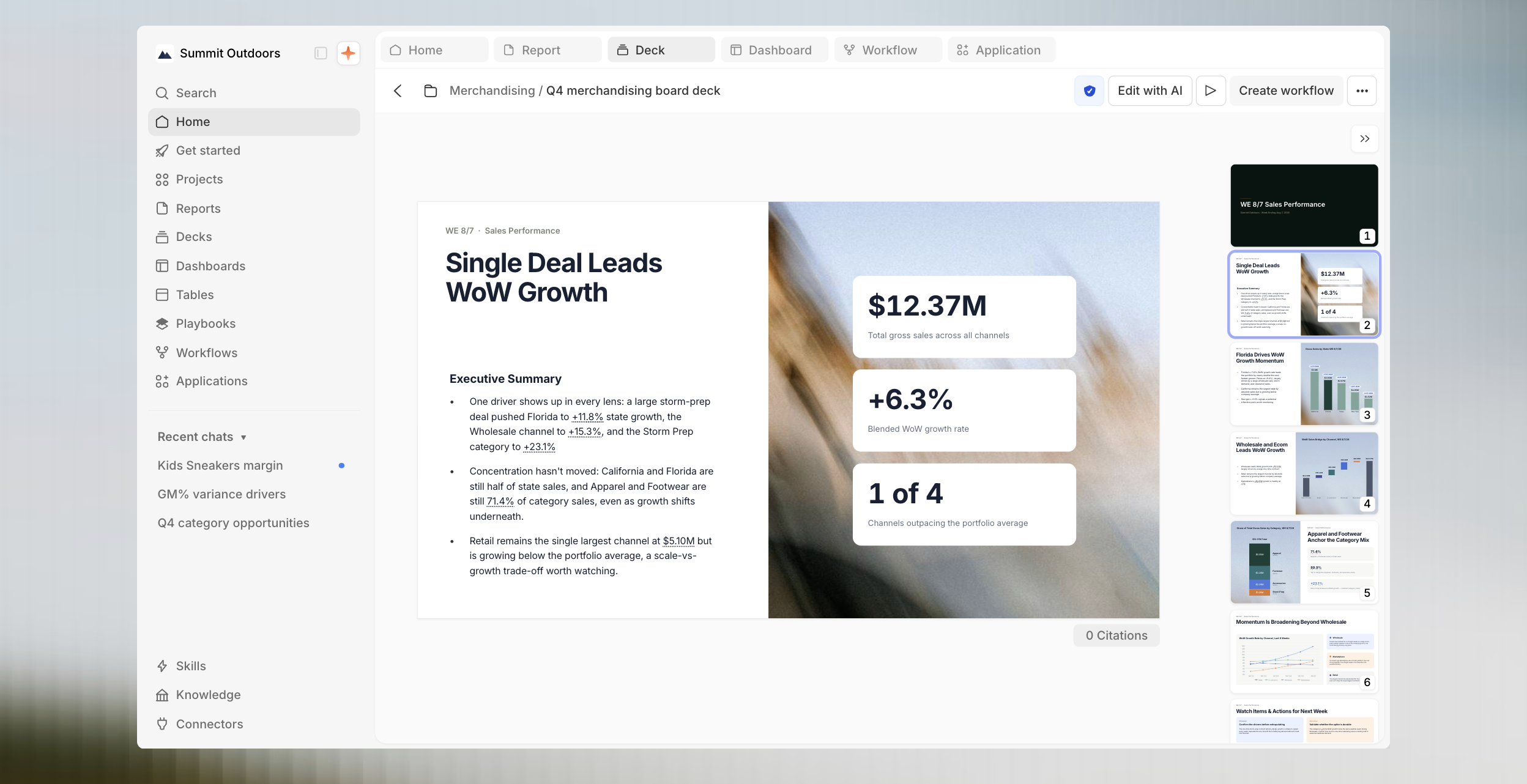
Task: Open GM% variance drivers chat
Action: point(254,494)
